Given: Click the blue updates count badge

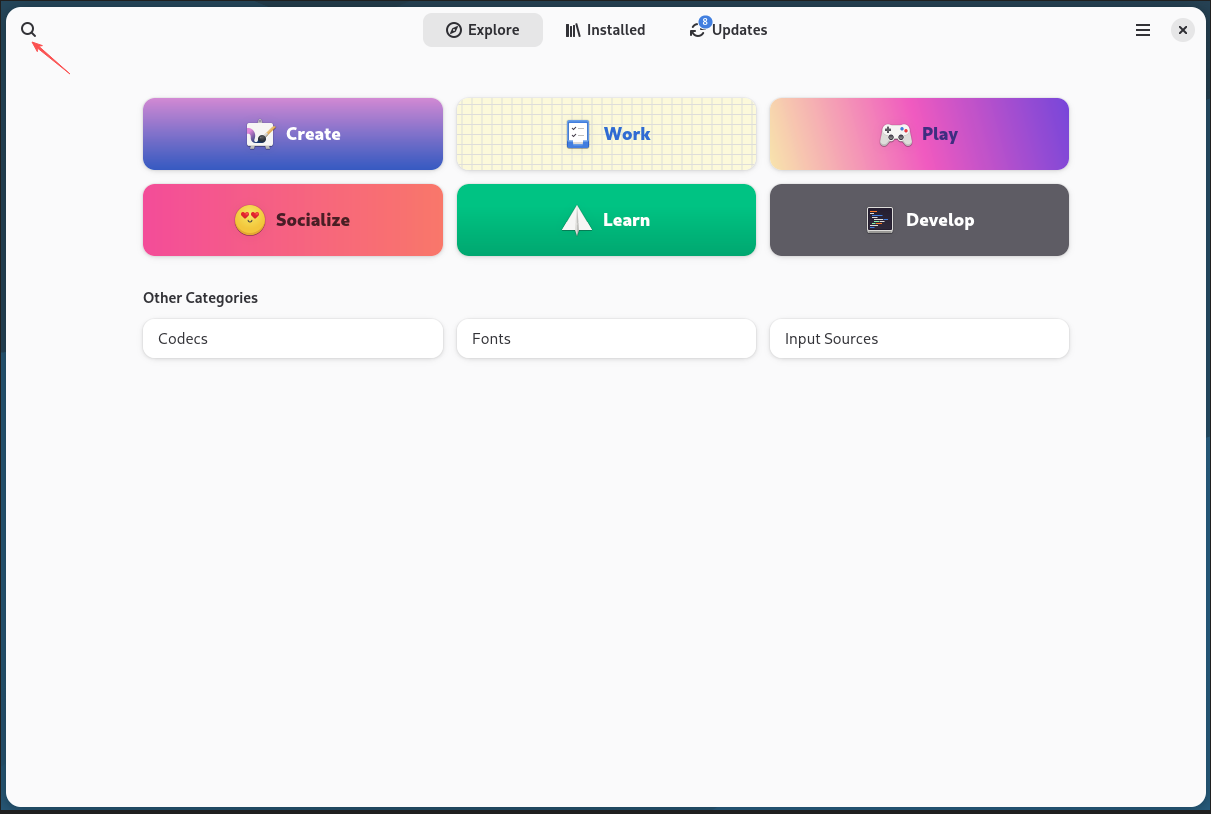Looking at the screenshot, I should coord(705,22).
